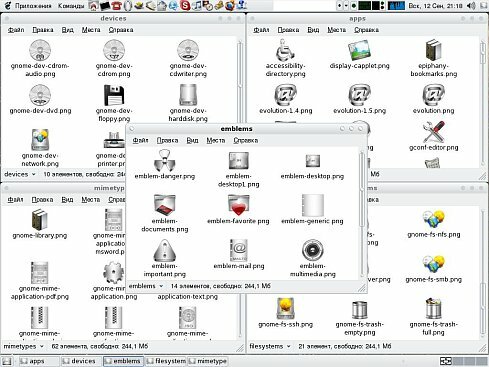
Task: Open Места menu in emblems window
Action: click(x=216, y=140)
